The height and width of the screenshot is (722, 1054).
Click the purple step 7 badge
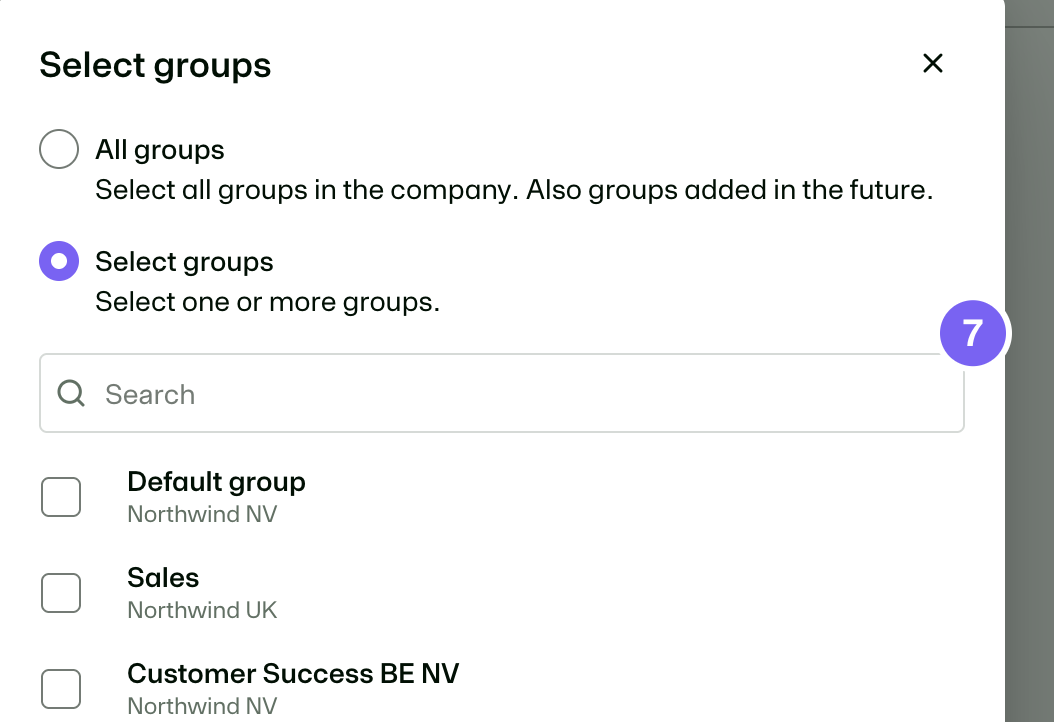coord(972,333)
